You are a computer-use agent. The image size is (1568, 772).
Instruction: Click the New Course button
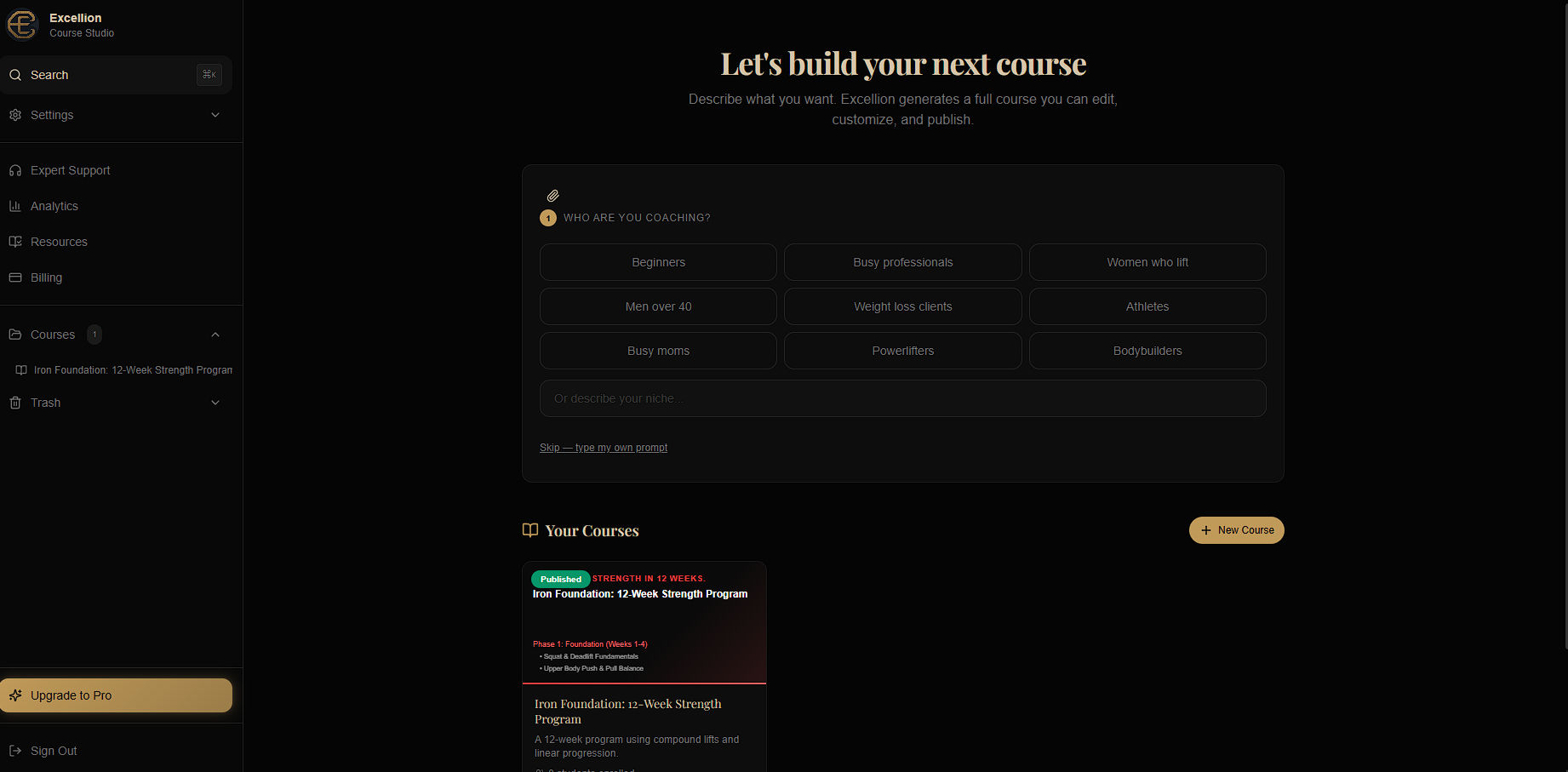1236,530
